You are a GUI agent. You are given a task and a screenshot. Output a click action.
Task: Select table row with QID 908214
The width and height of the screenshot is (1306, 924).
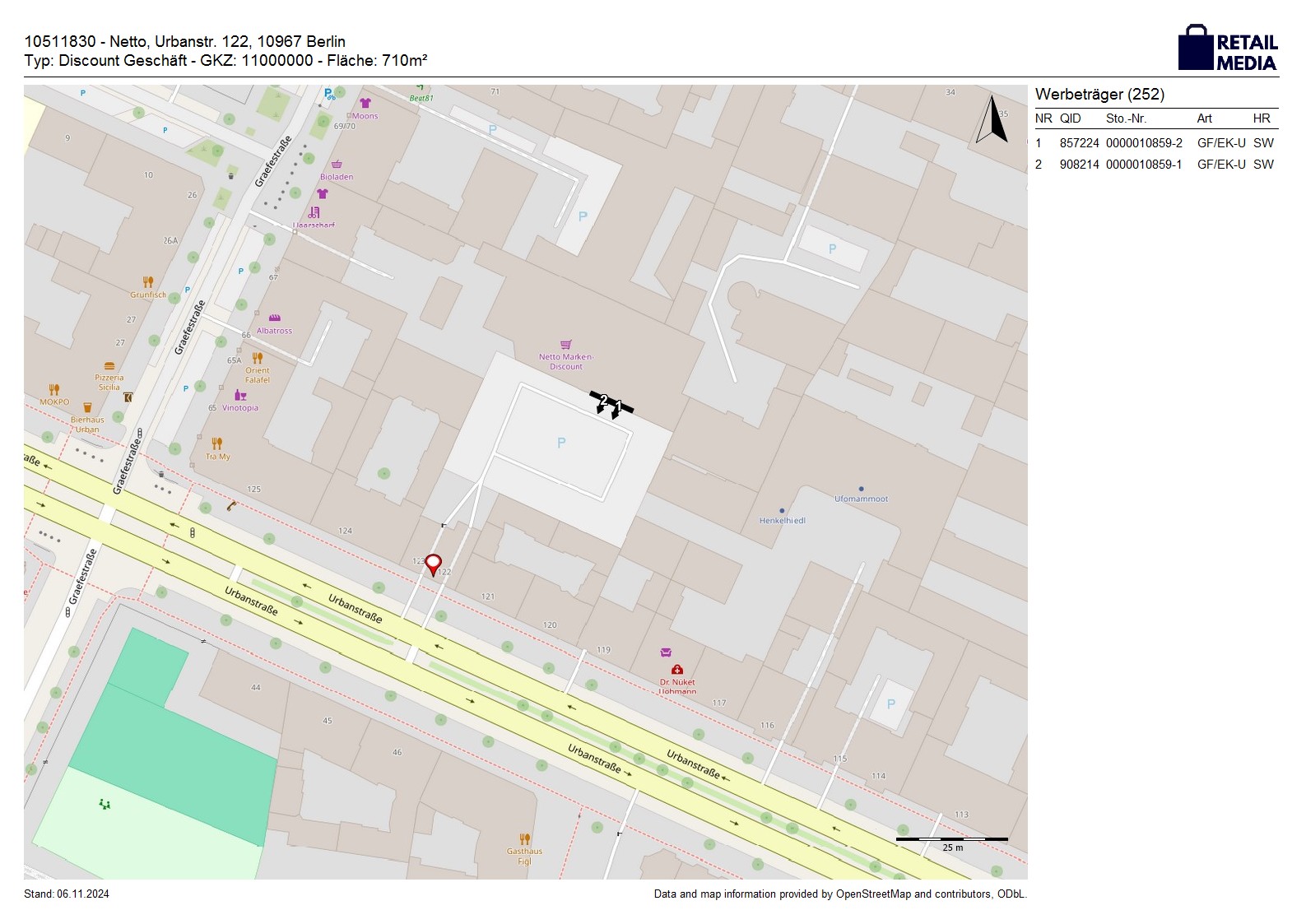coord(1155,165)
